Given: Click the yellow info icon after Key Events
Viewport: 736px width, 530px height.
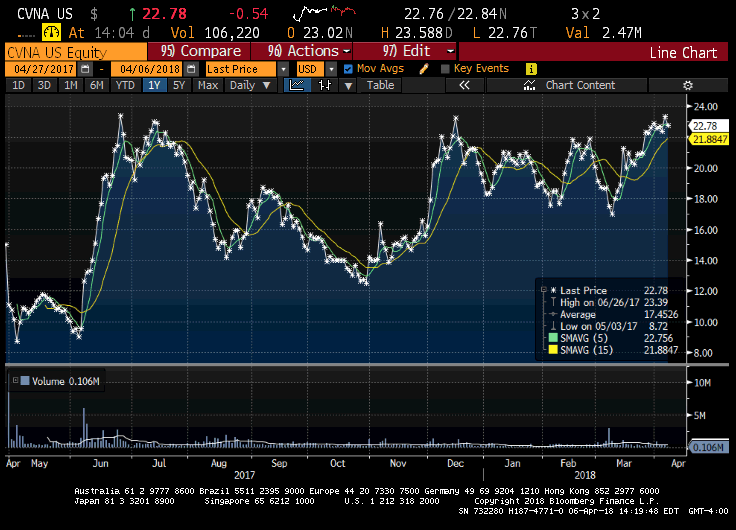Looking at the screenshot, I should (x=531, y=69).
